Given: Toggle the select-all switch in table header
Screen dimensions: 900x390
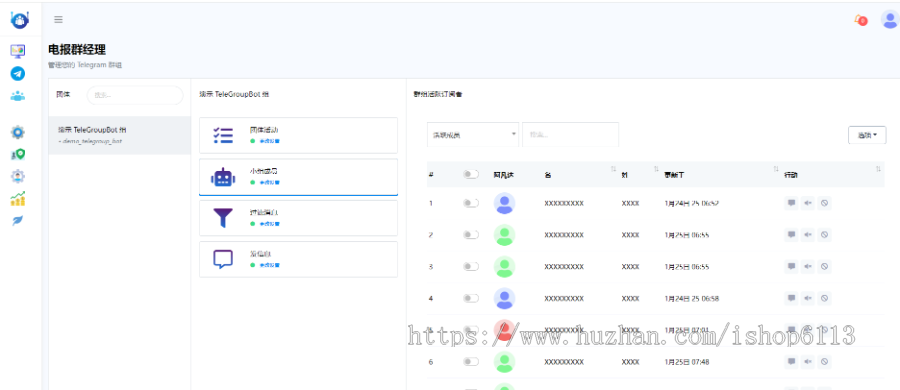Looking at the screenshot, I should click(471, 174).
